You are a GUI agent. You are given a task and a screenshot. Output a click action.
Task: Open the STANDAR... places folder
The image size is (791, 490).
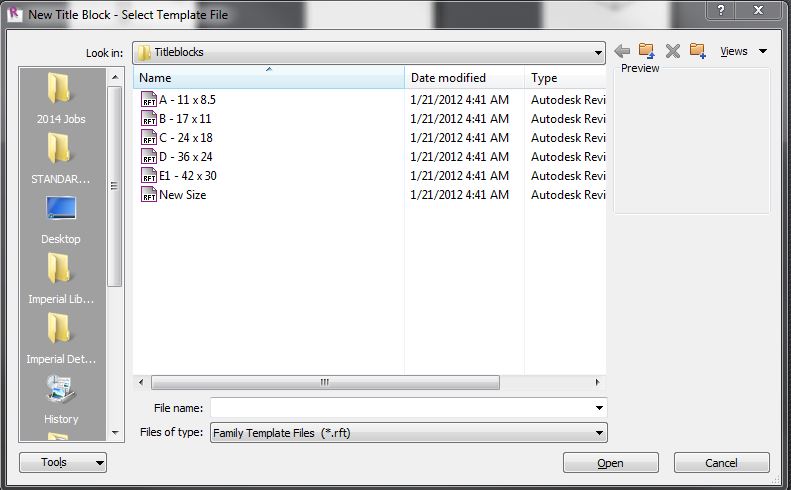(x=61, y=159)
